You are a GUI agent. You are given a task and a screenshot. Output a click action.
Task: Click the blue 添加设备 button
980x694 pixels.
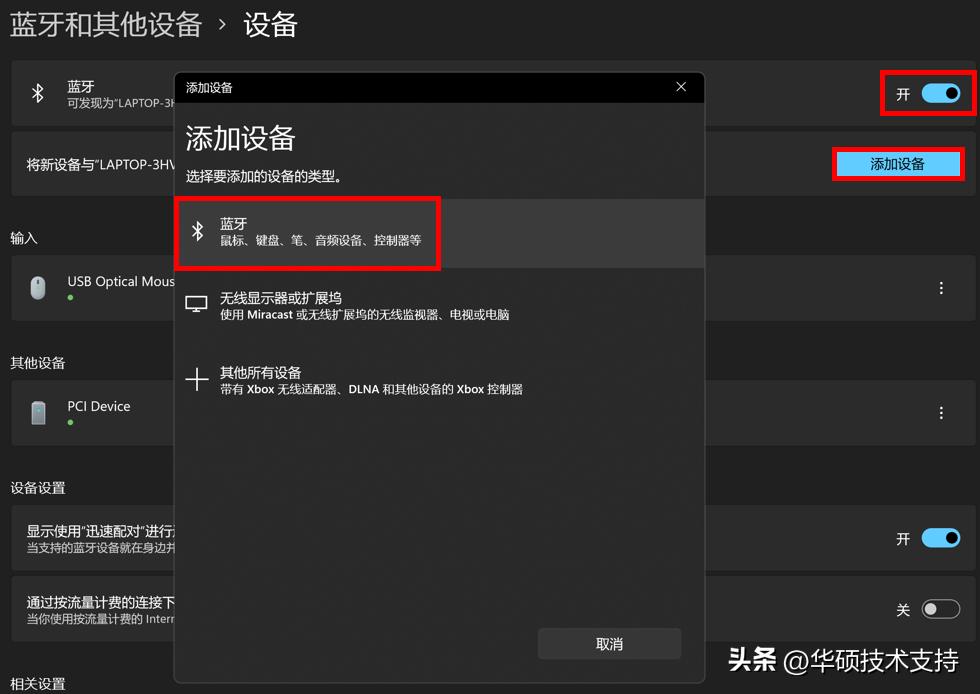pyautogui.click(x=897, y=164)
